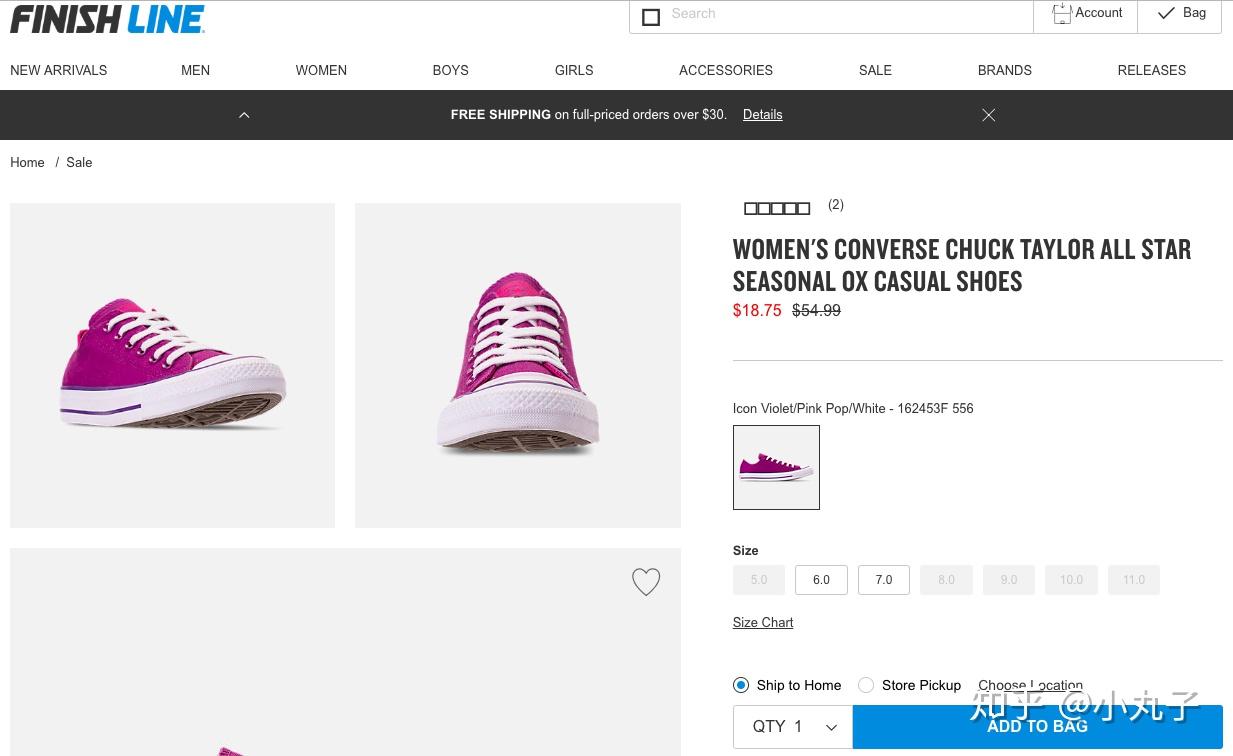Choose size 7.0

click(884, 580)
